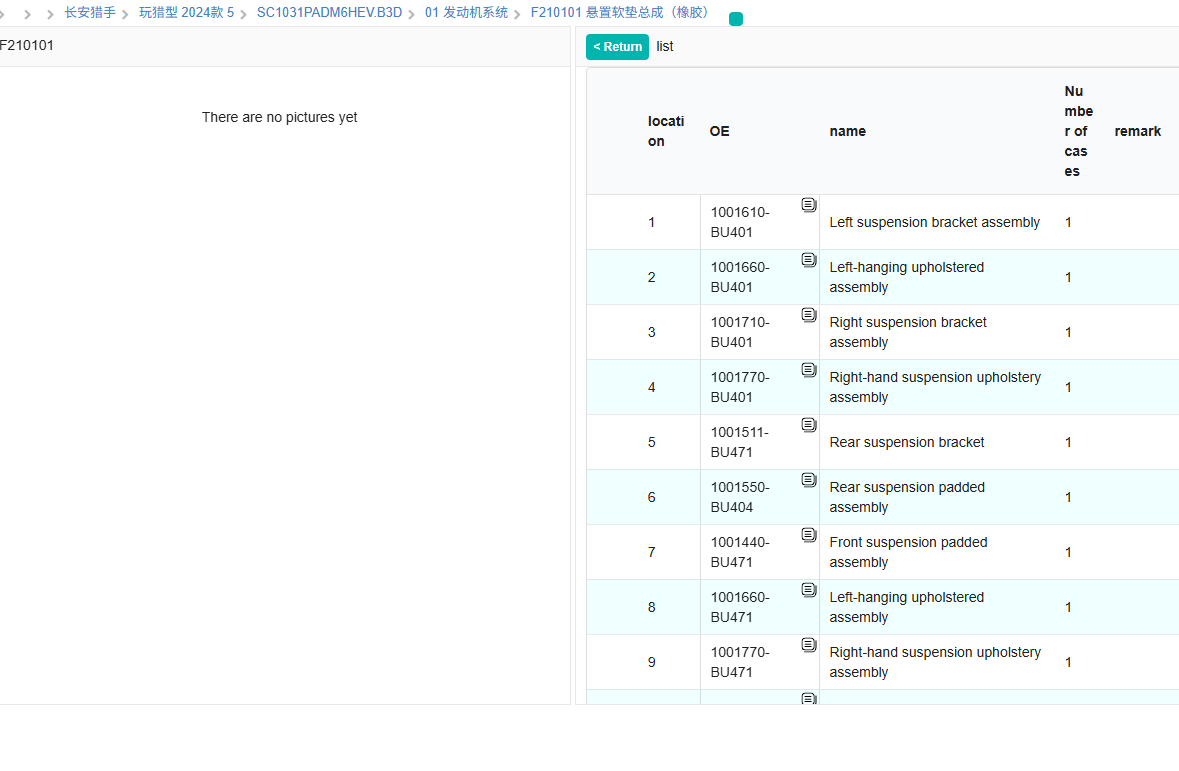Click the Number of cases column header
Viewport: 1179px width, 771px height.
(1078, 131)
